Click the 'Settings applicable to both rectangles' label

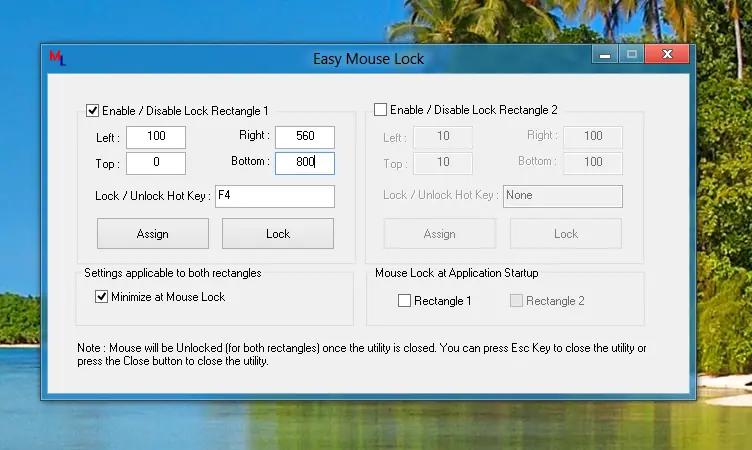pyautogui.click(x=173, y=273)
